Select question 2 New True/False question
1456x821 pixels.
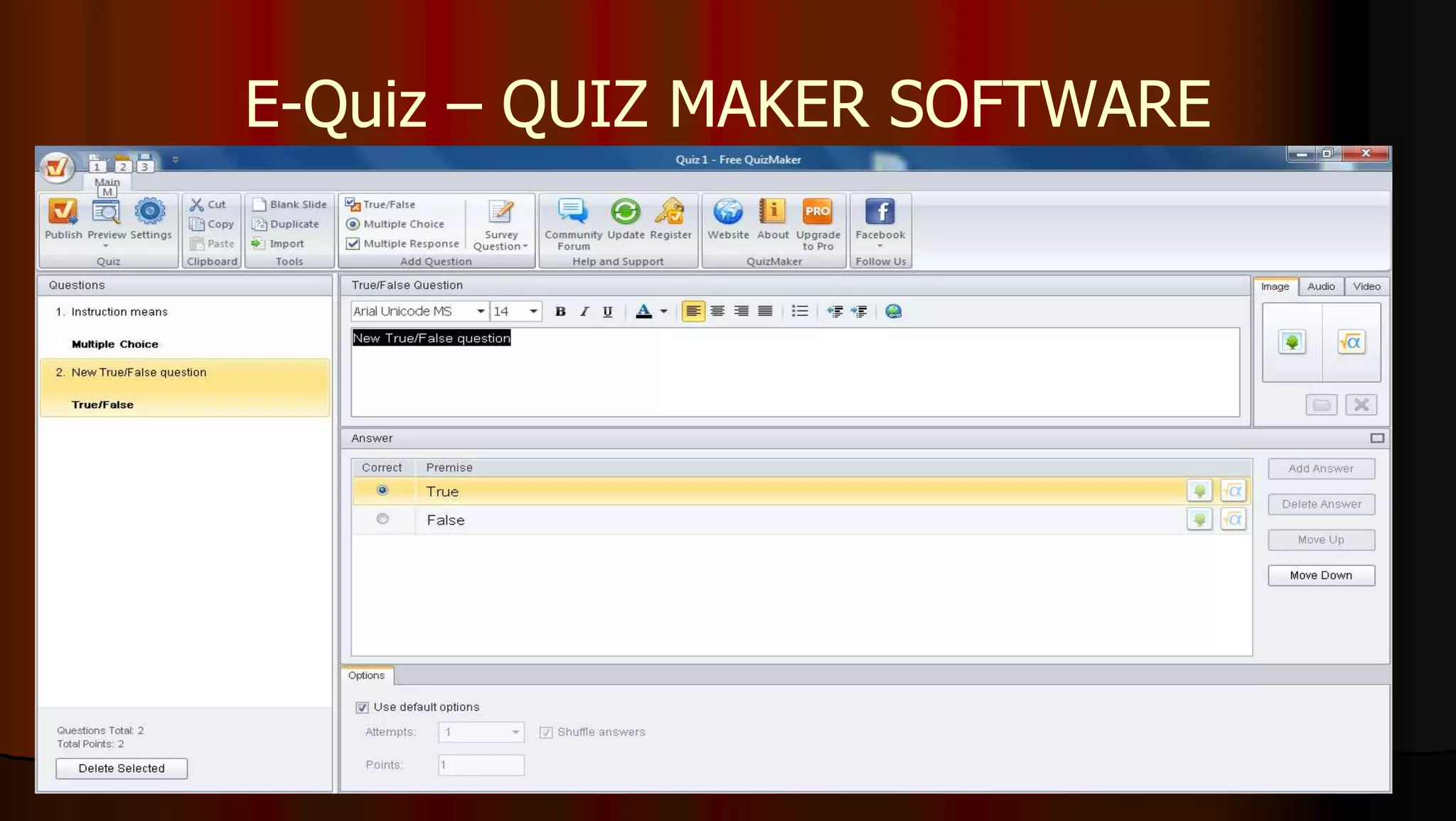pyautogui.click(x=185, y=387)
